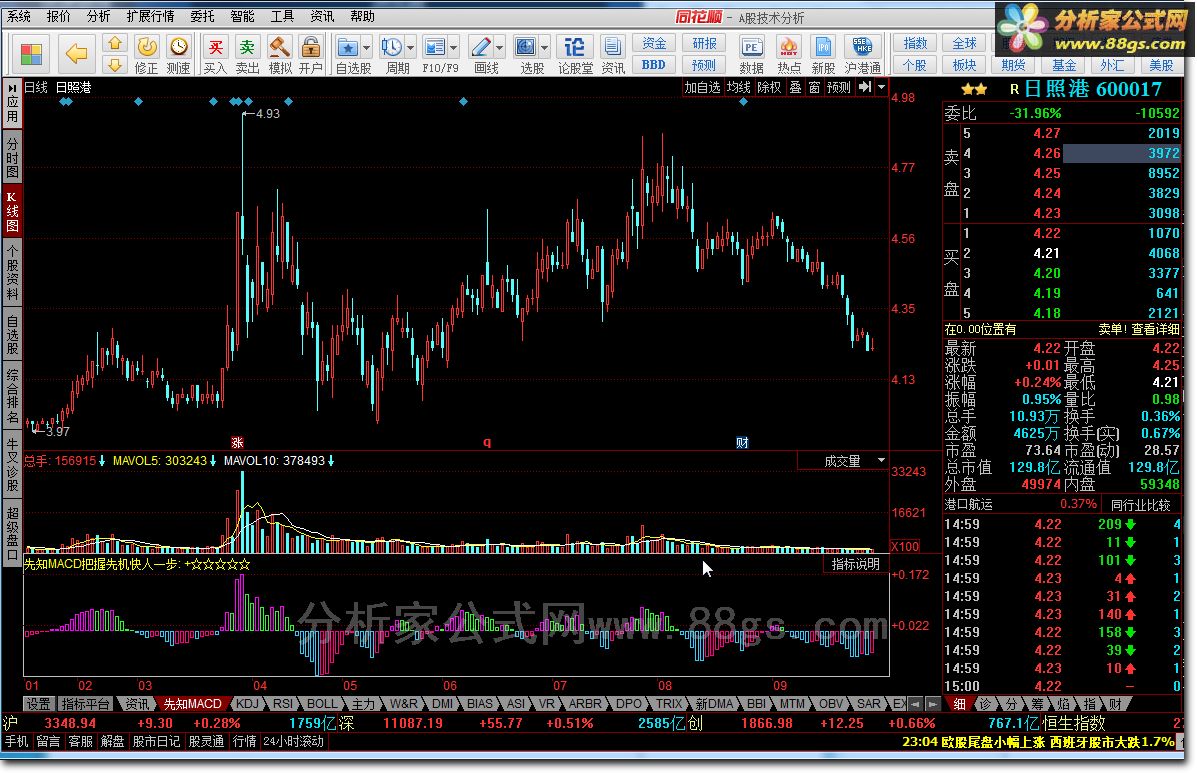Select the 个股资料 side tab
Viewport: 1197px width, 773px height.
pyautogui.click(x=12, y=272)
